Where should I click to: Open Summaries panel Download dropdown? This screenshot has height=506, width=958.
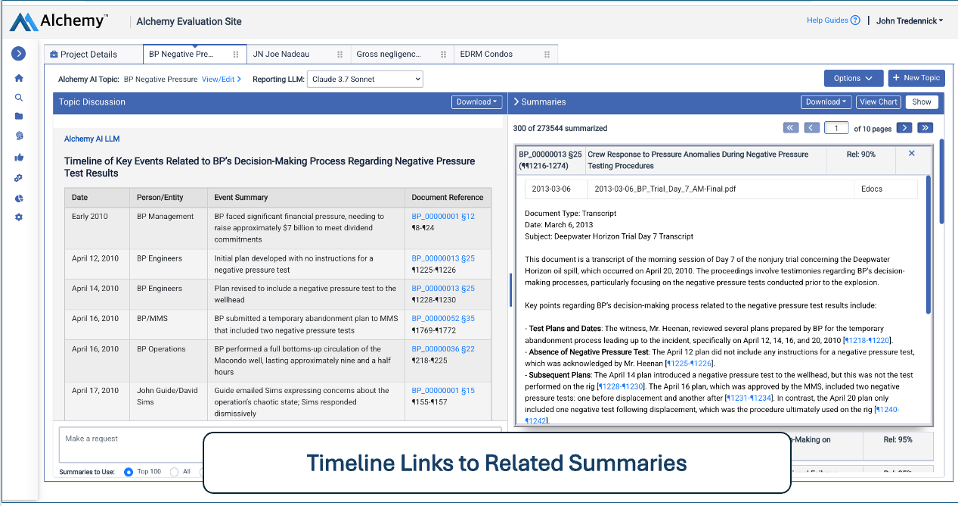pyautogui.click(x=826, y=102)
